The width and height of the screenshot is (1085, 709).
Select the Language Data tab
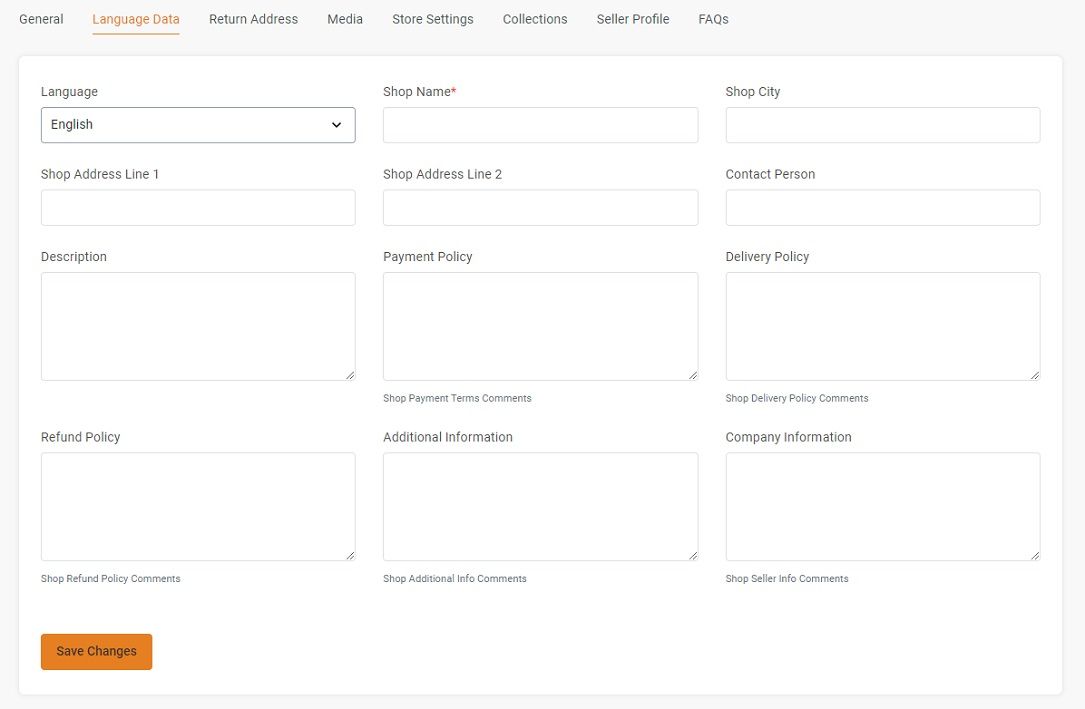coord(136,19)
